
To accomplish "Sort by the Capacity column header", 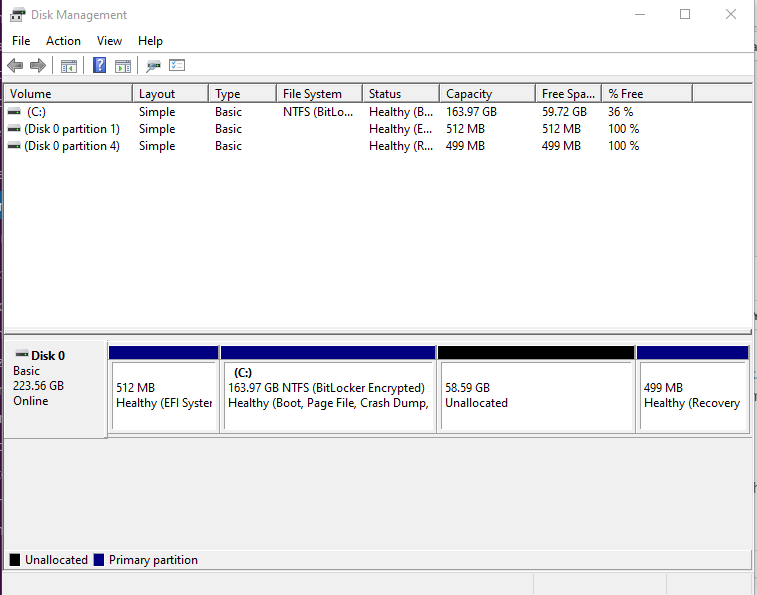I will [x=488, y=94].
